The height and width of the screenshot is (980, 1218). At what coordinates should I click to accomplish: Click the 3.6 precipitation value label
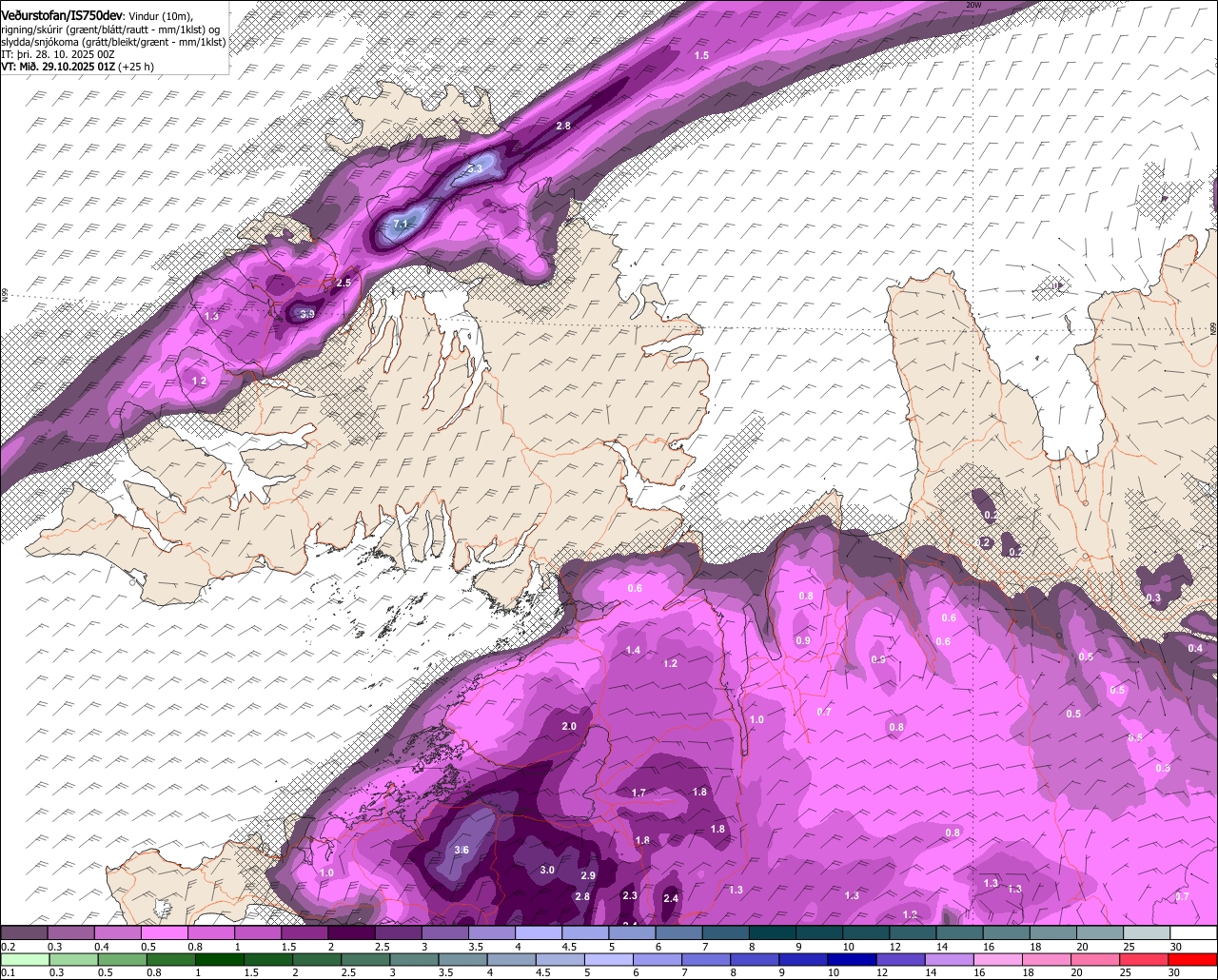pyautogui.click(x=462, y=850)
